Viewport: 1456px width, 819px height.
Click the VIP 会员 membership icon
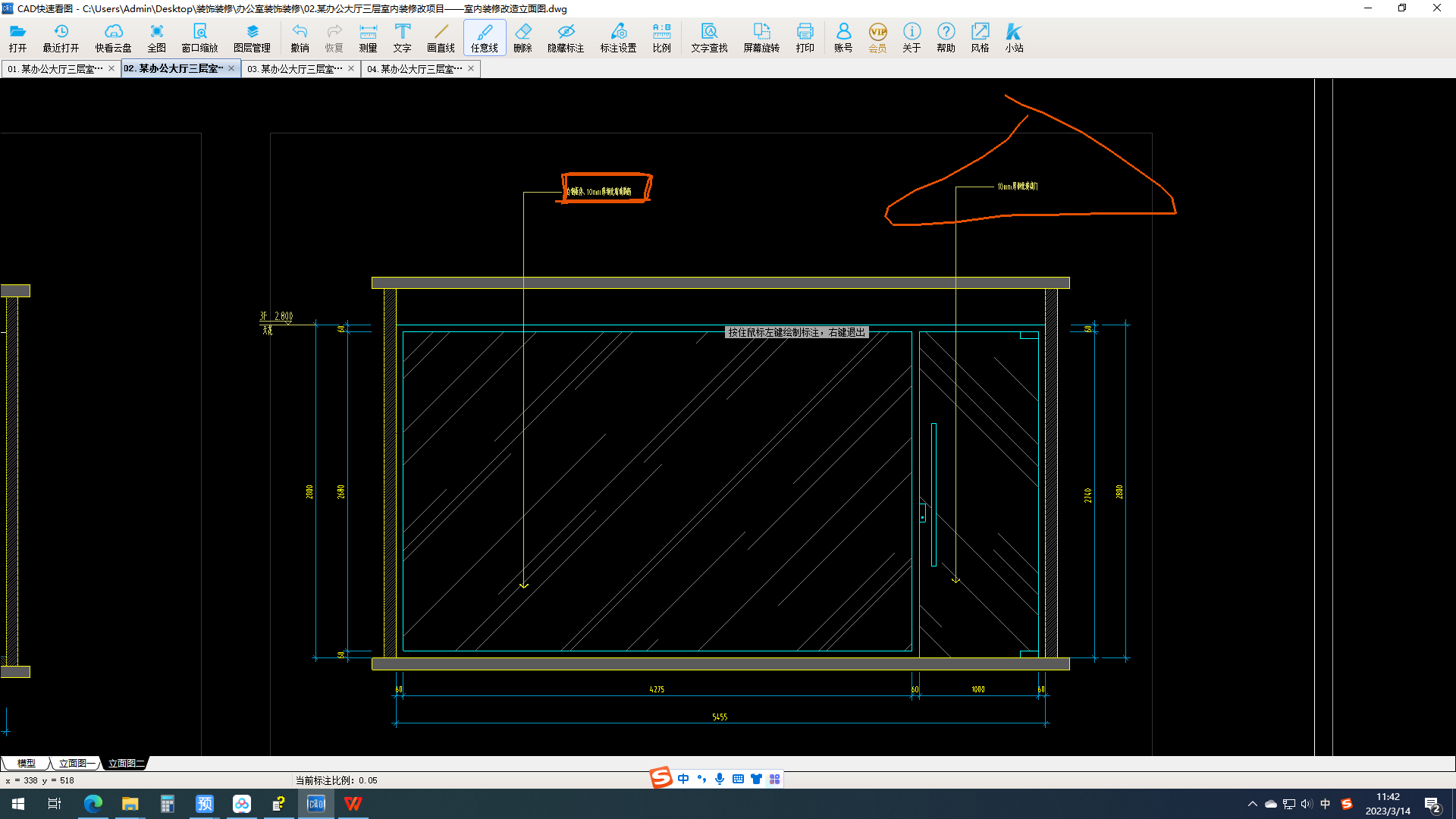coord(877,38)
